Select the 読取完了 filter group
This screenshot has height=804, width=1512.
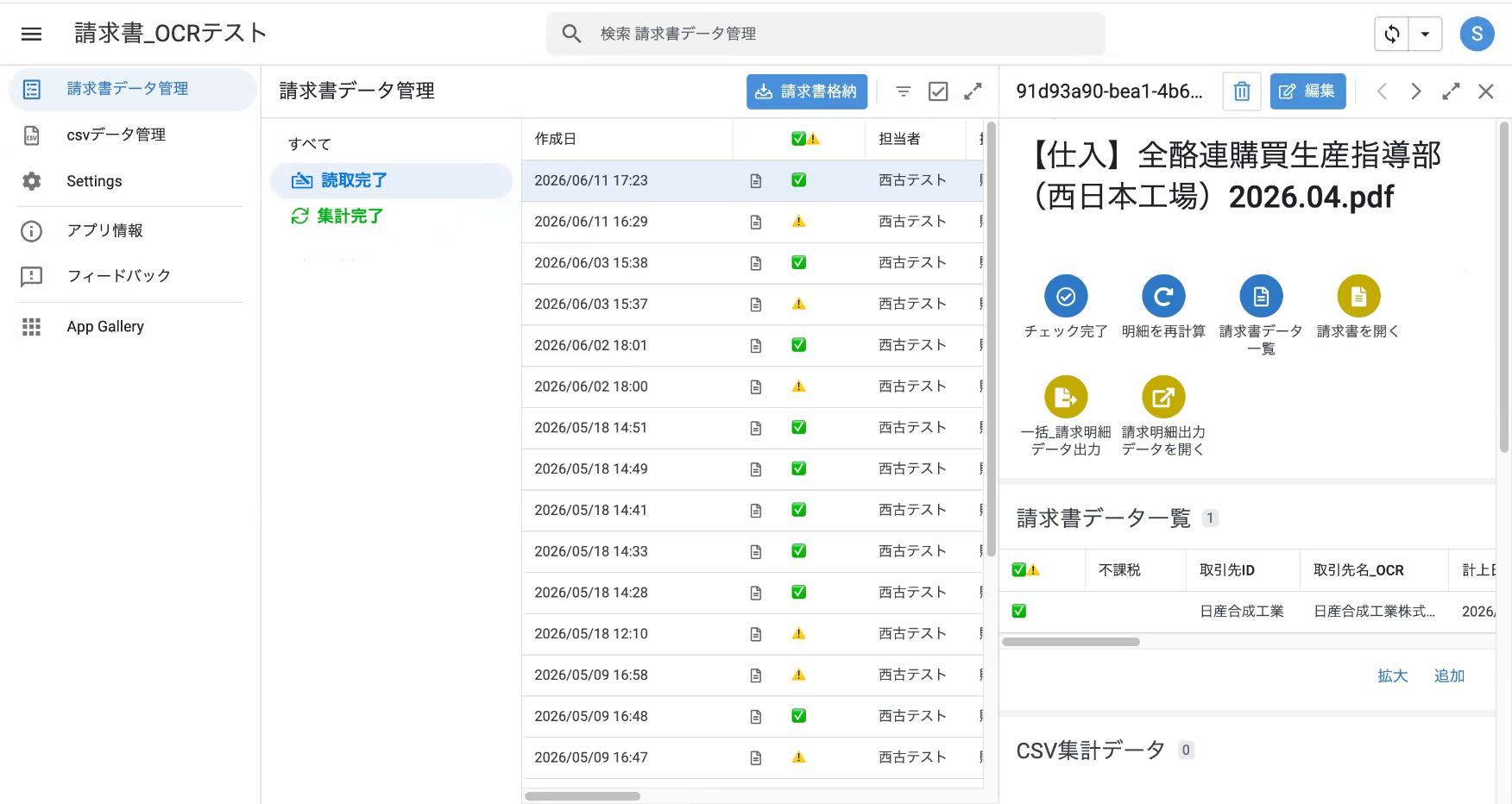(x=391, y=180)
